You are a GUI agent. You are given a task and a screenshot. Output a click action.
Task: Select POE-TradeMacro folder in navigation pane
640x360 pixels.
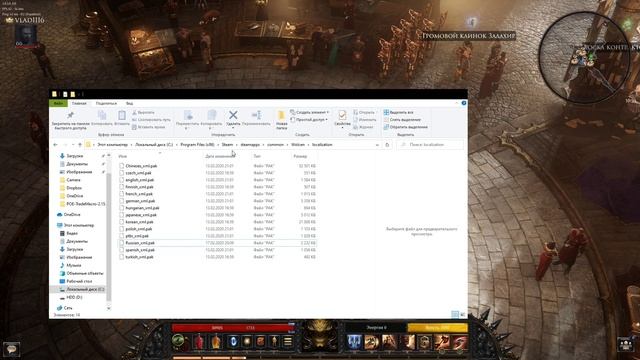pyautogui.click(x=82, y=204)
